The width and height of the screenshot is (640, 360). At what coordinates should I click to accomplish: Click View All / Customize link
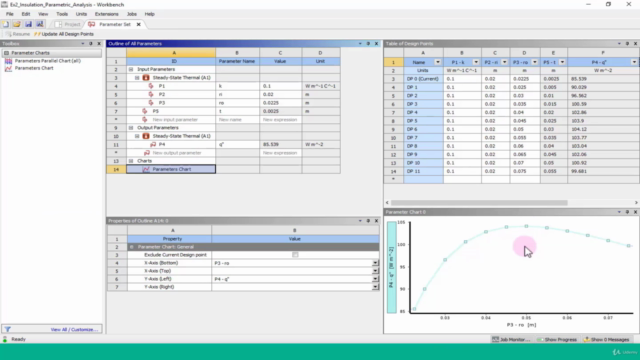pyautogui.click(x=74, y=329)
